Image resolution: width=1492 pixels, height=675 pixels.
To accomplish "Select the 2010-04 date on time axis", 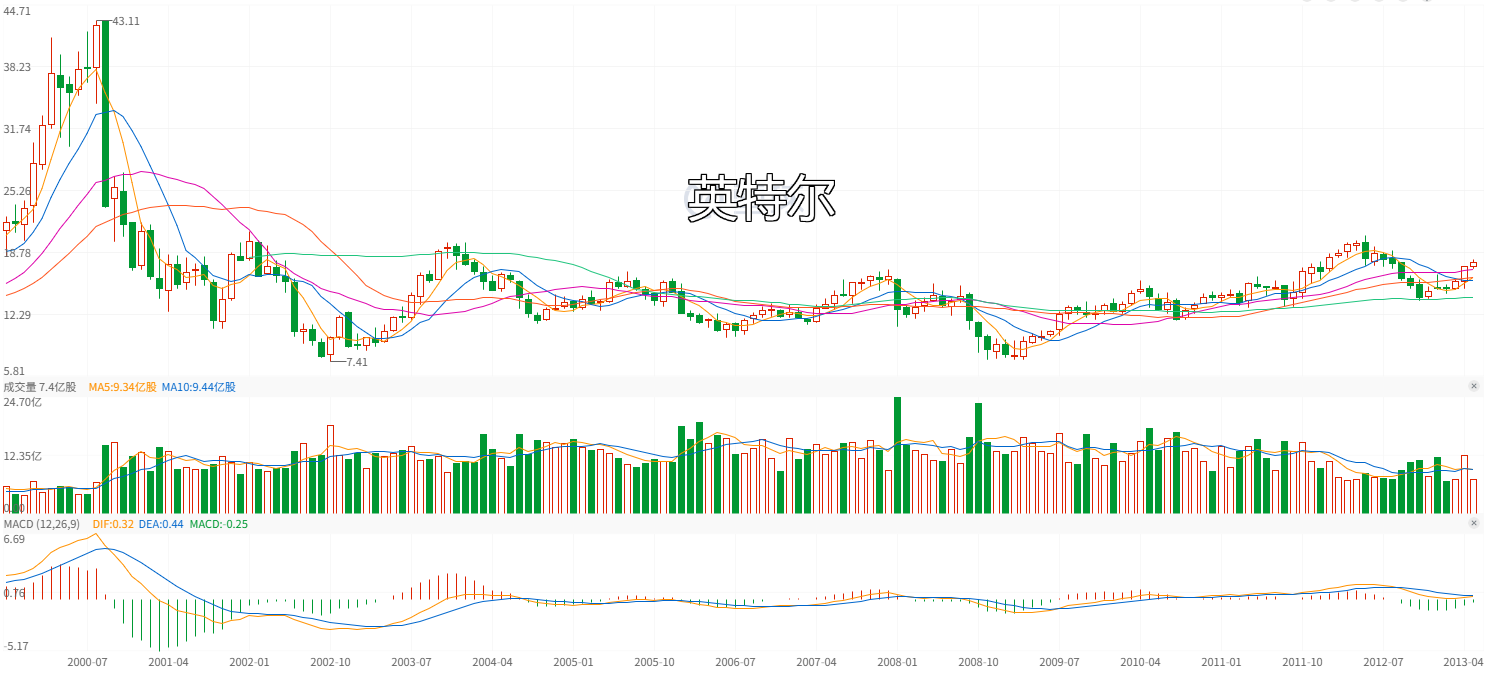I will [1140, 662].
